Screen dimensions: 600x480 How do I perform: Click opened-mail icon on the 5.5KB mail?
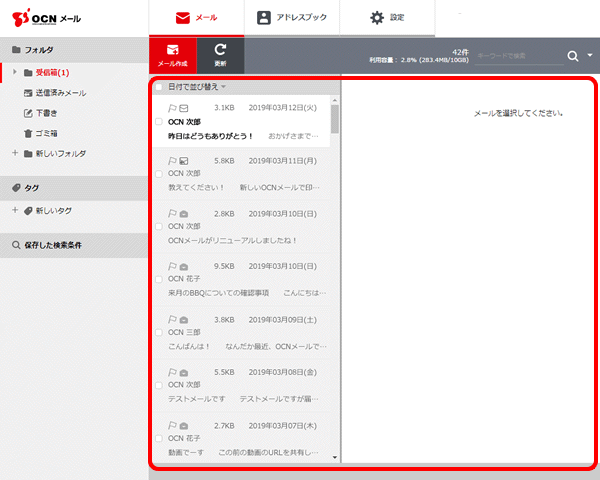pos(184,373)
